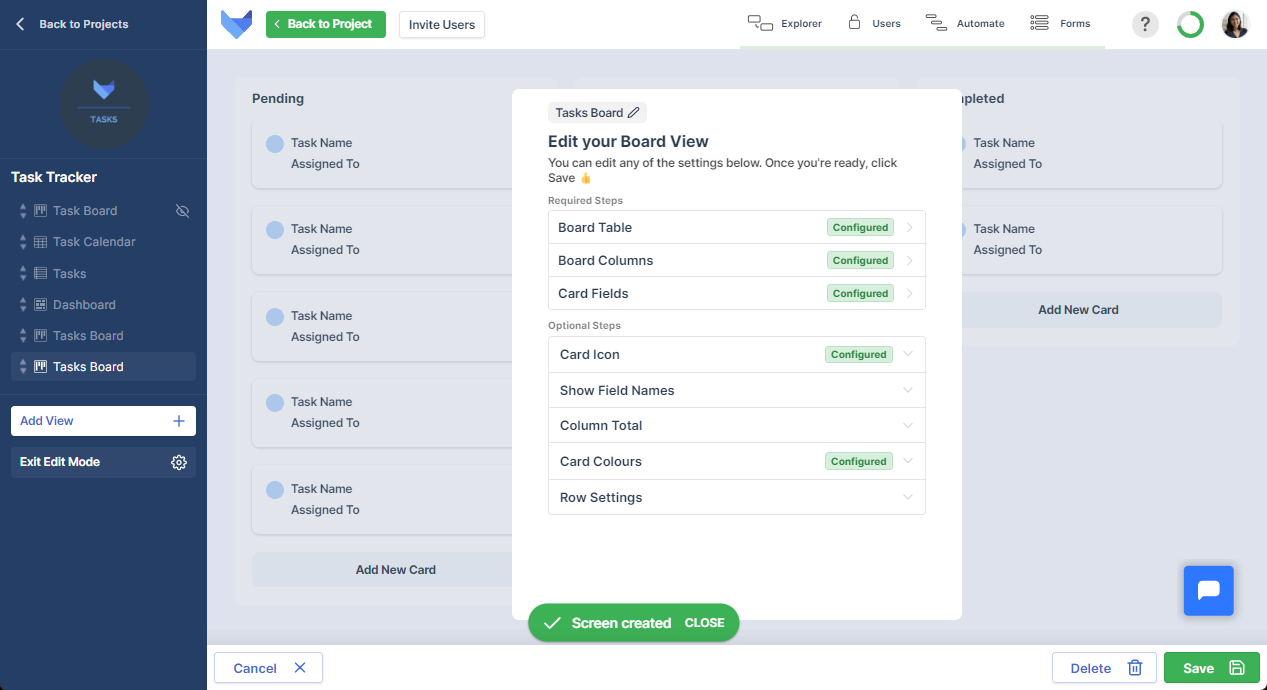Open the Board Columns step
This screenshot has width=1267, height=690.
point(736,260)
